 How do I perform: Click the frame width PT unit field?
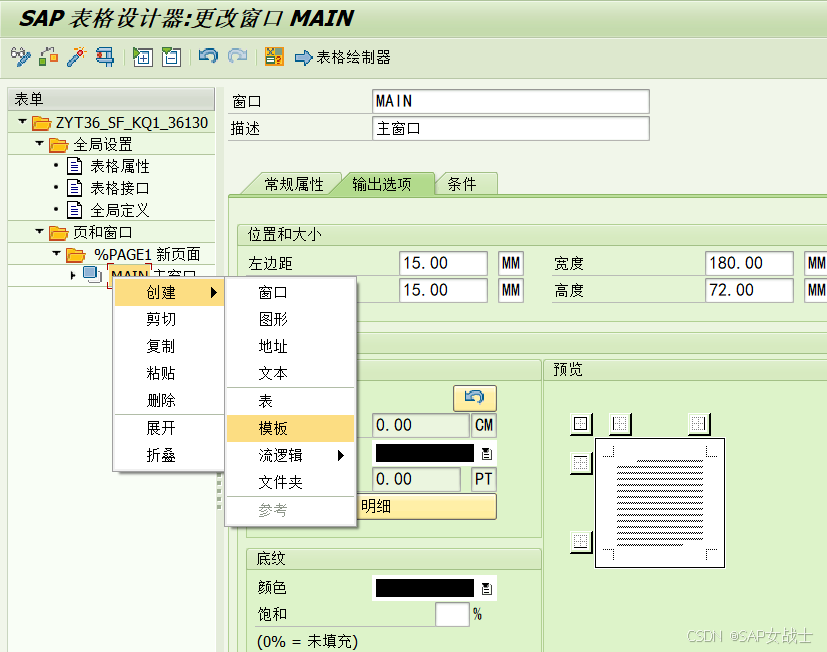click(x=484, y=479)
